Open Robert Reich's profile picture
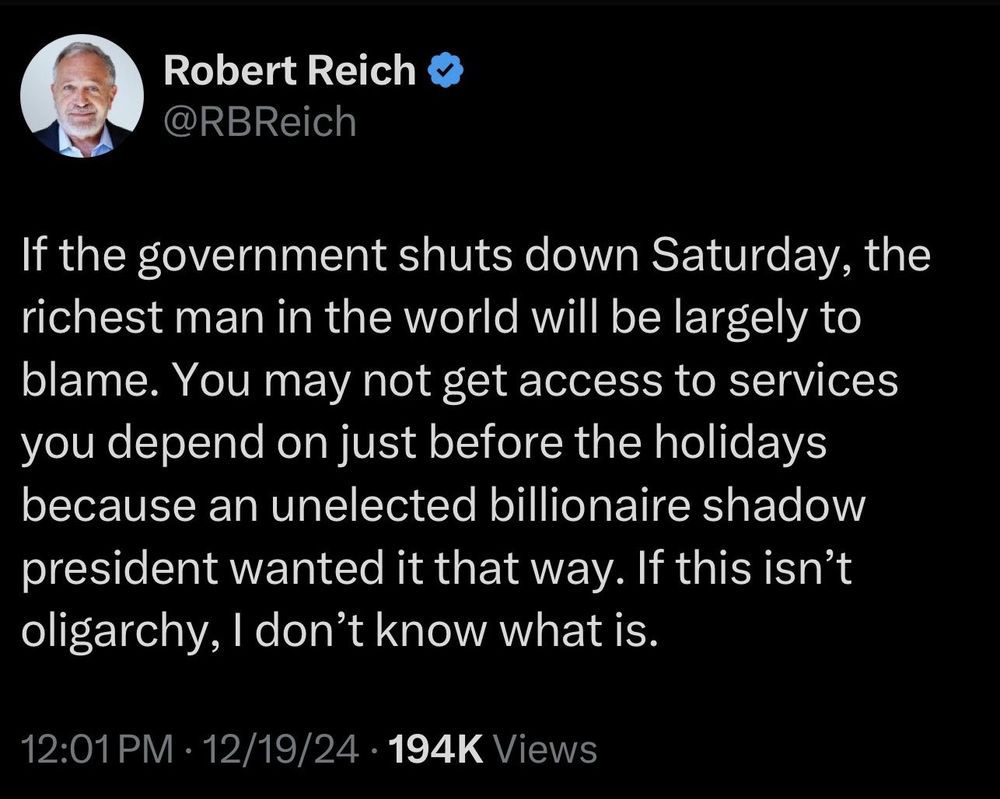Viewport: 1000px width, 799px height. click(x=82, y=96)
